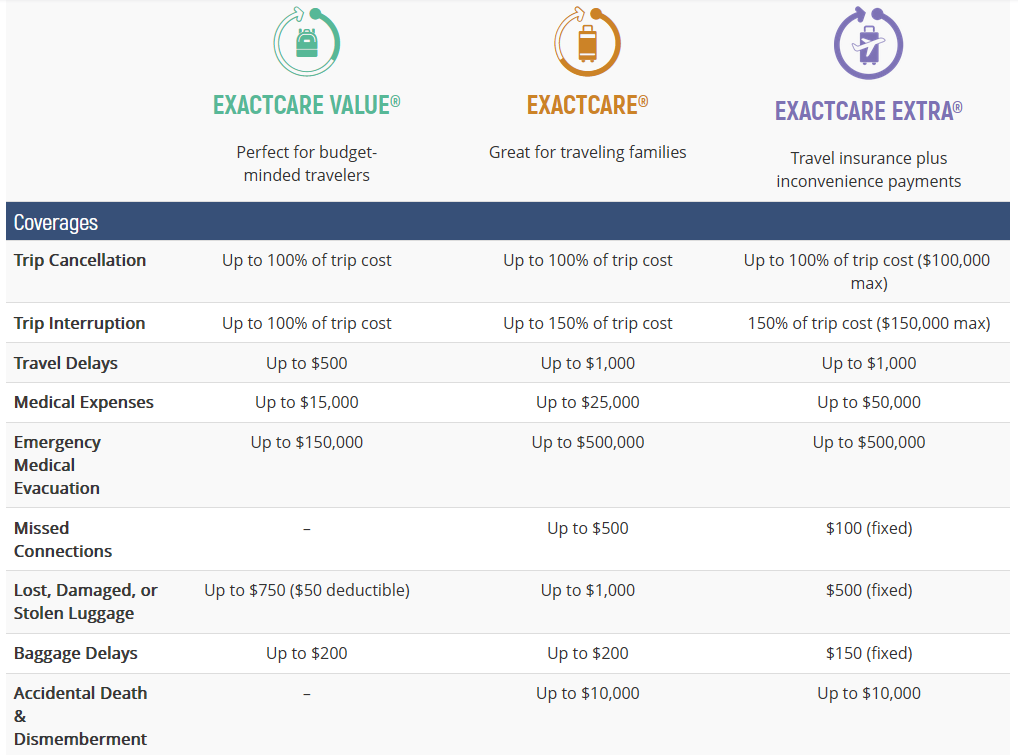Click ExactCare Extra evacuation 'Up to $500,000' cell
Viewport: 1018px width, 755px height.
[x=869, y=443]
